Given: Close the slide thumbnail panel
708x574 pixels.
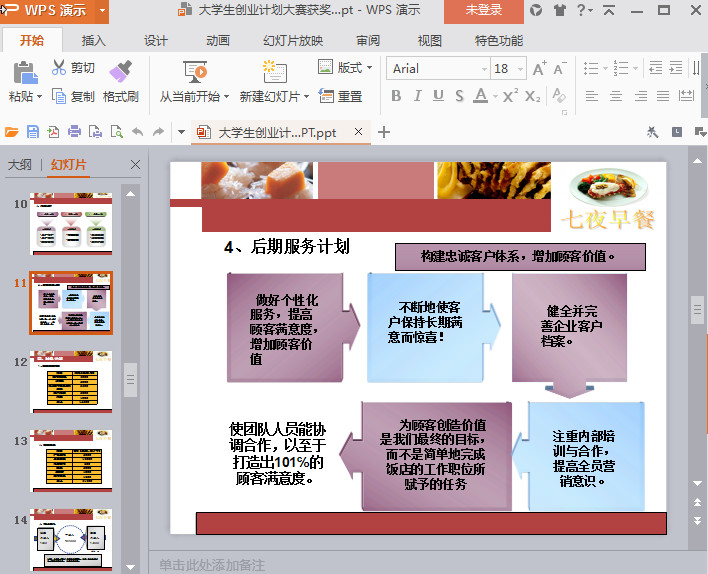Looking at the screenshot, I should 135,164.
